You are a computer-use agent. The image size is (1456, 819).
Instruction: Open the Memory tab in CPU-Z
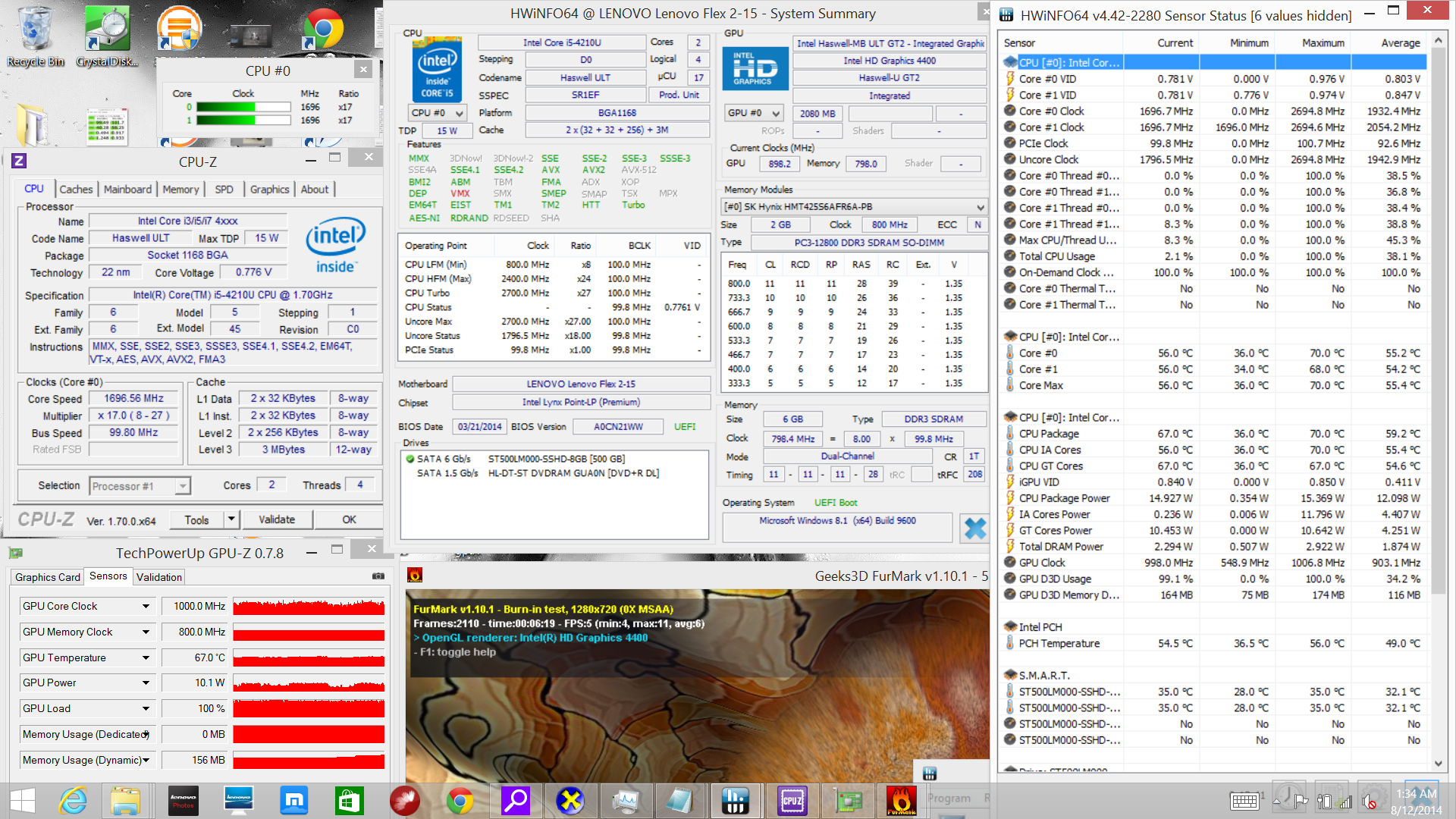(x=180, y=190)
